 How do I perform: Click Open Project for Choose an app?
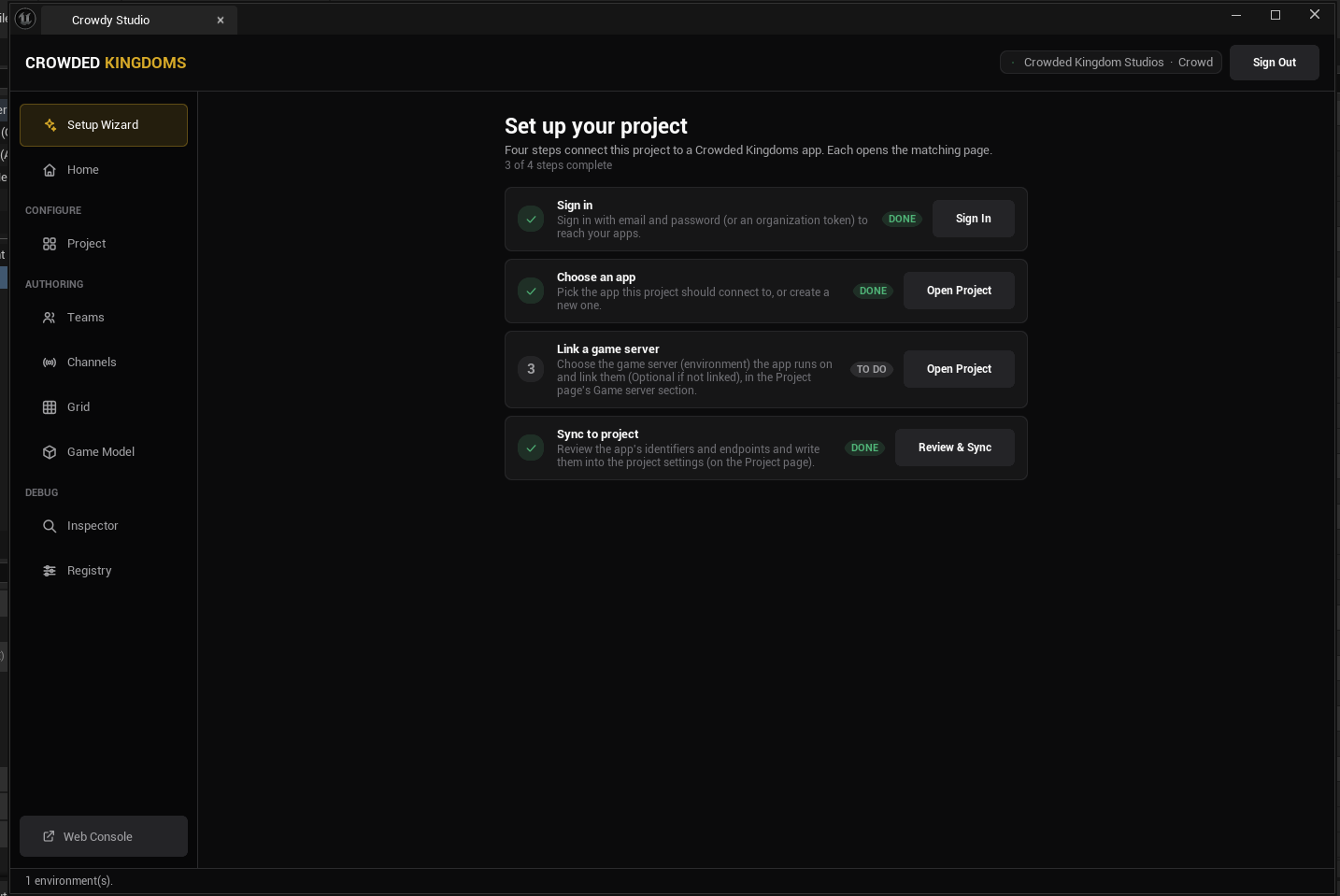point(959,291)
